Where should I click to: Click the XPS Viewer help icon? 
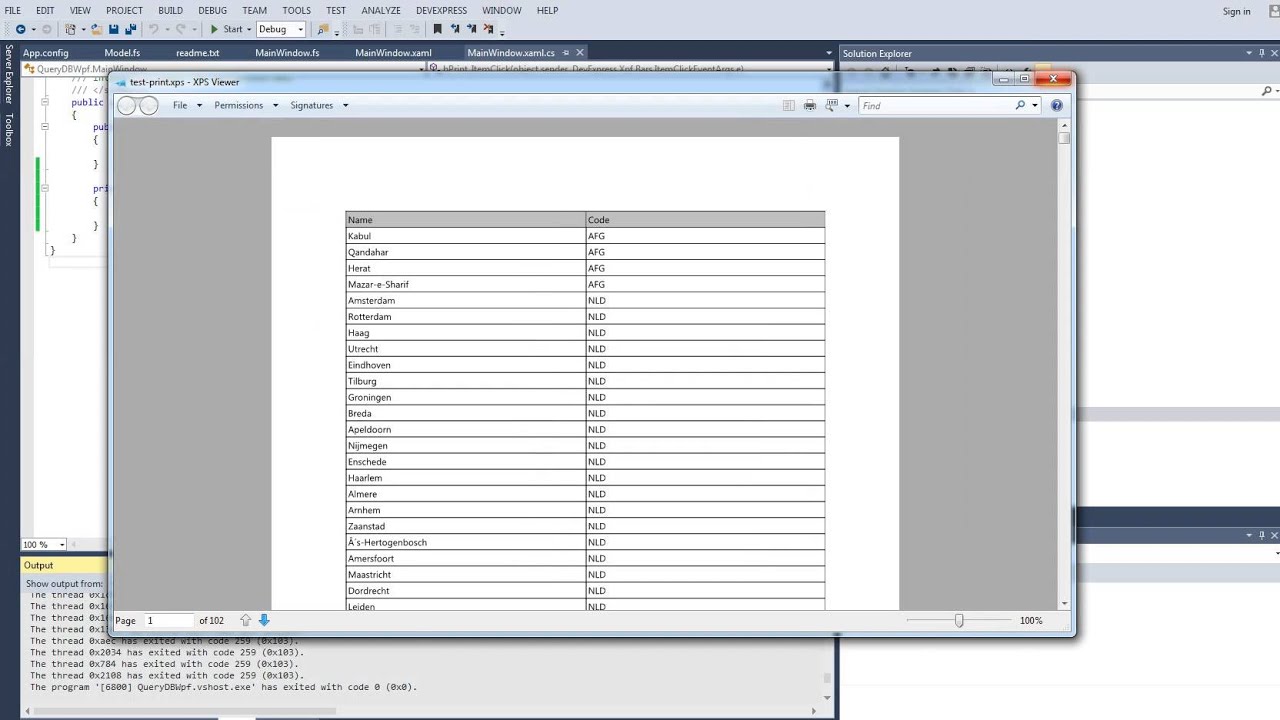click(1057, 105)
